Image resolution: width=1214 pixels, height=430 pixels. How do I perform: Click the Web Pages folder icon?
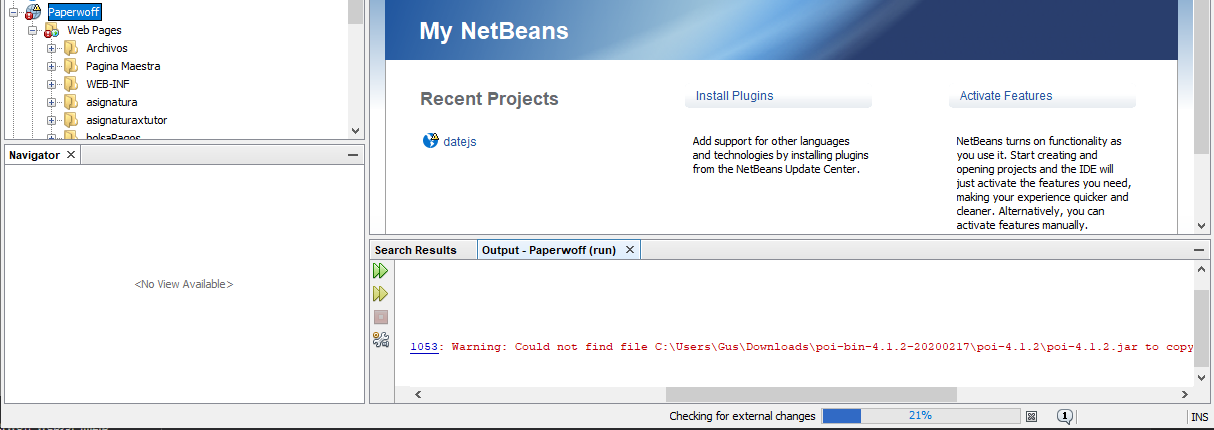click(51, 31)
